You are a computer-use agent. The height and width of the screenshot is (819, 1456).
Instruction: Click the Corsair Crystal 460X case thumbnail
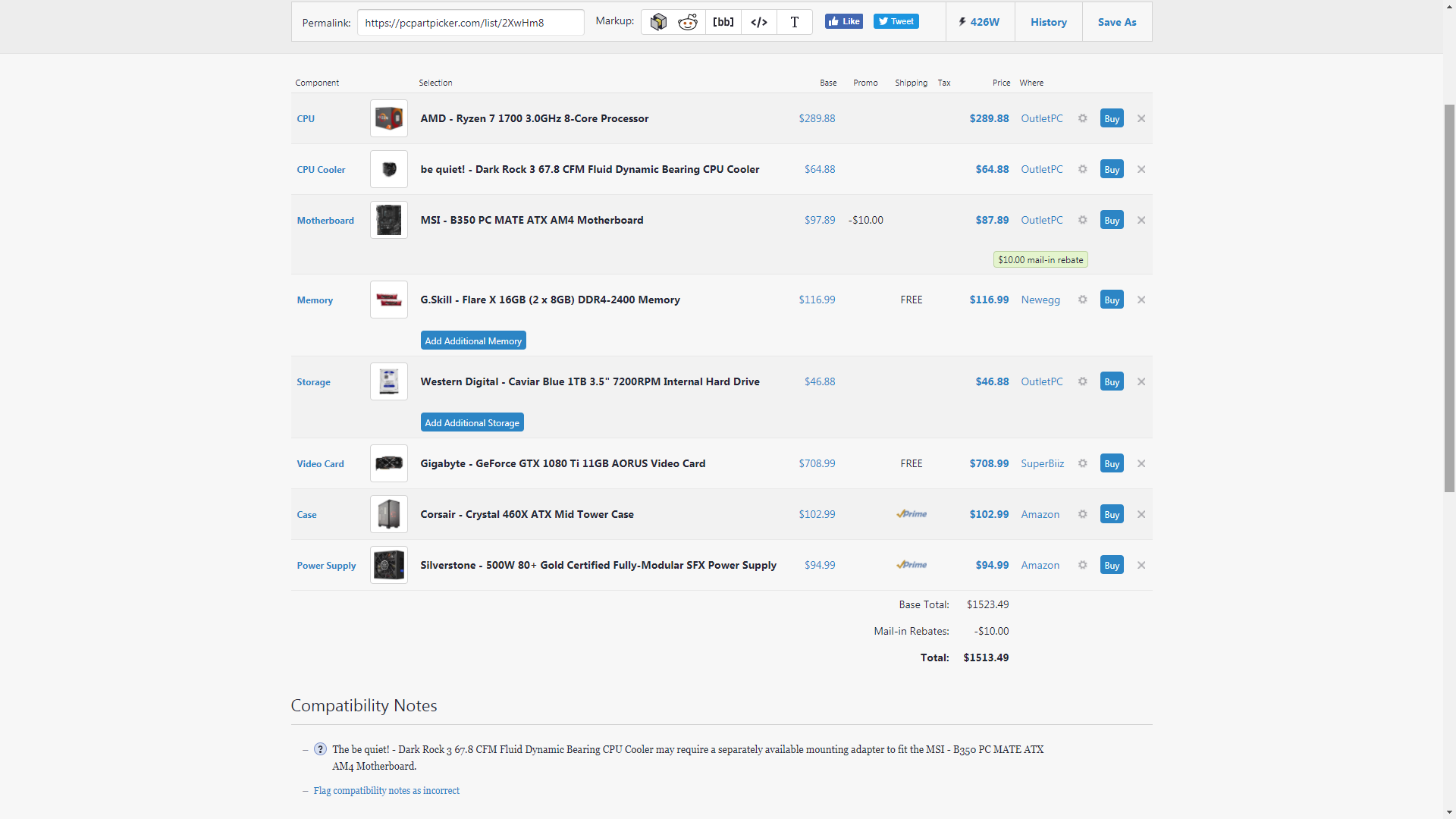click(x=388, y=514)
